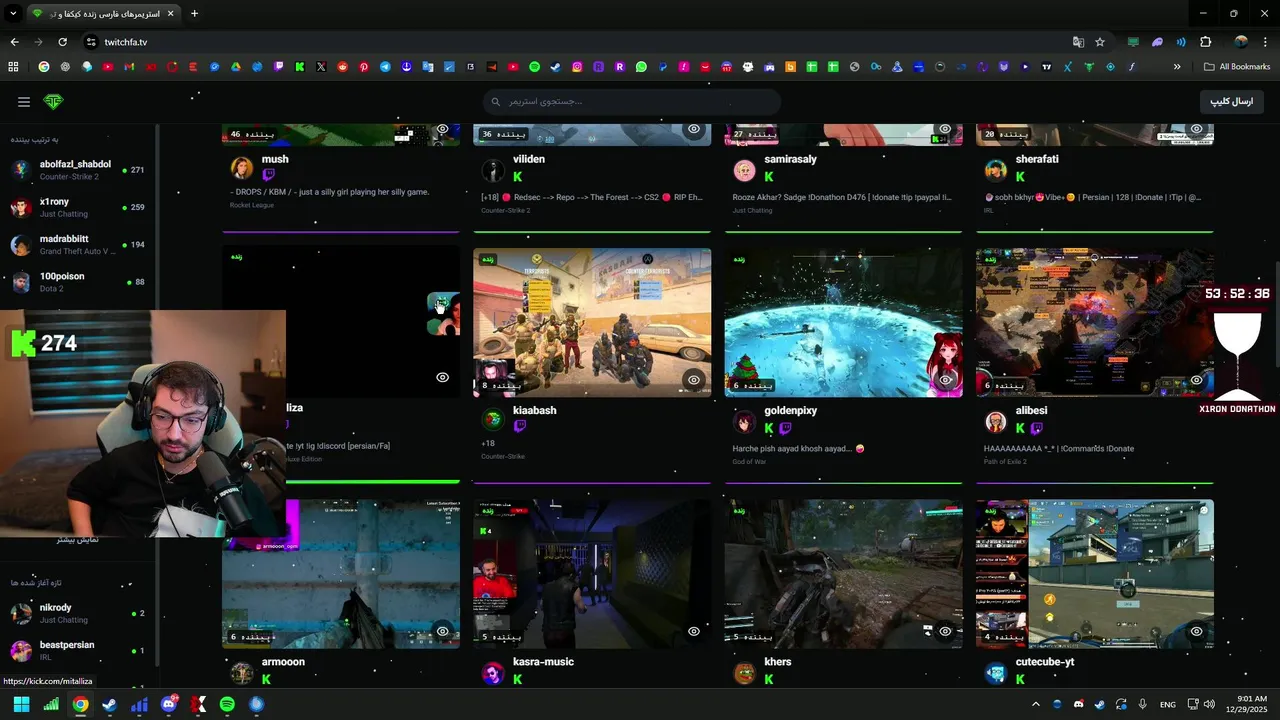Open viliden's avatar picture

[493, 170]
